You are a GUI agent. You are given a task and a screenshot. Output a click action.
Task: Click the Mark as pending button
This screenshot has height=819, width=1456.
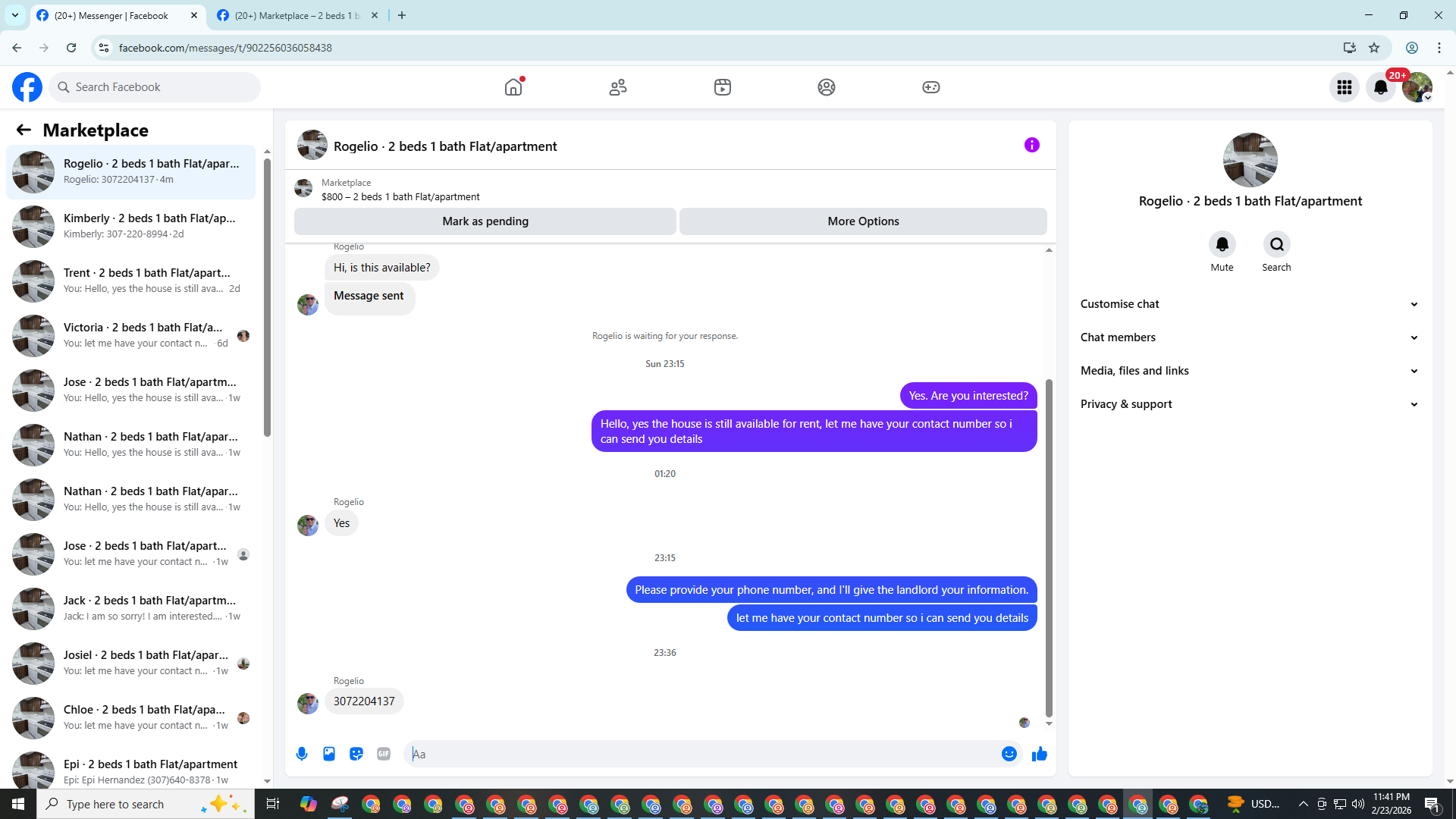pos(485,221)
